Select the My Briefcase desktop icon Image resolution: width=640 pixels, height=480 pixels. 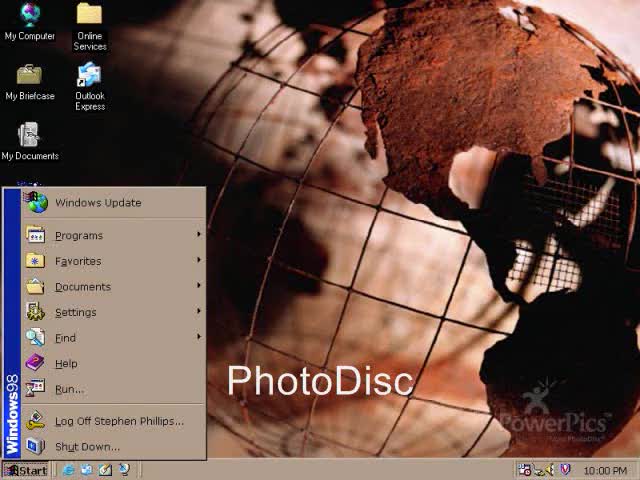[30, 82]
